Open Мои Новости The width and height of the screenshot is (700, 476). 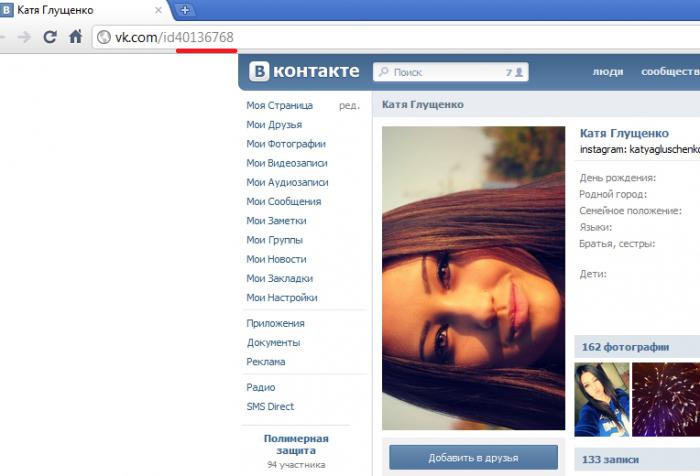pyautogui.click(x=276, y=259)
